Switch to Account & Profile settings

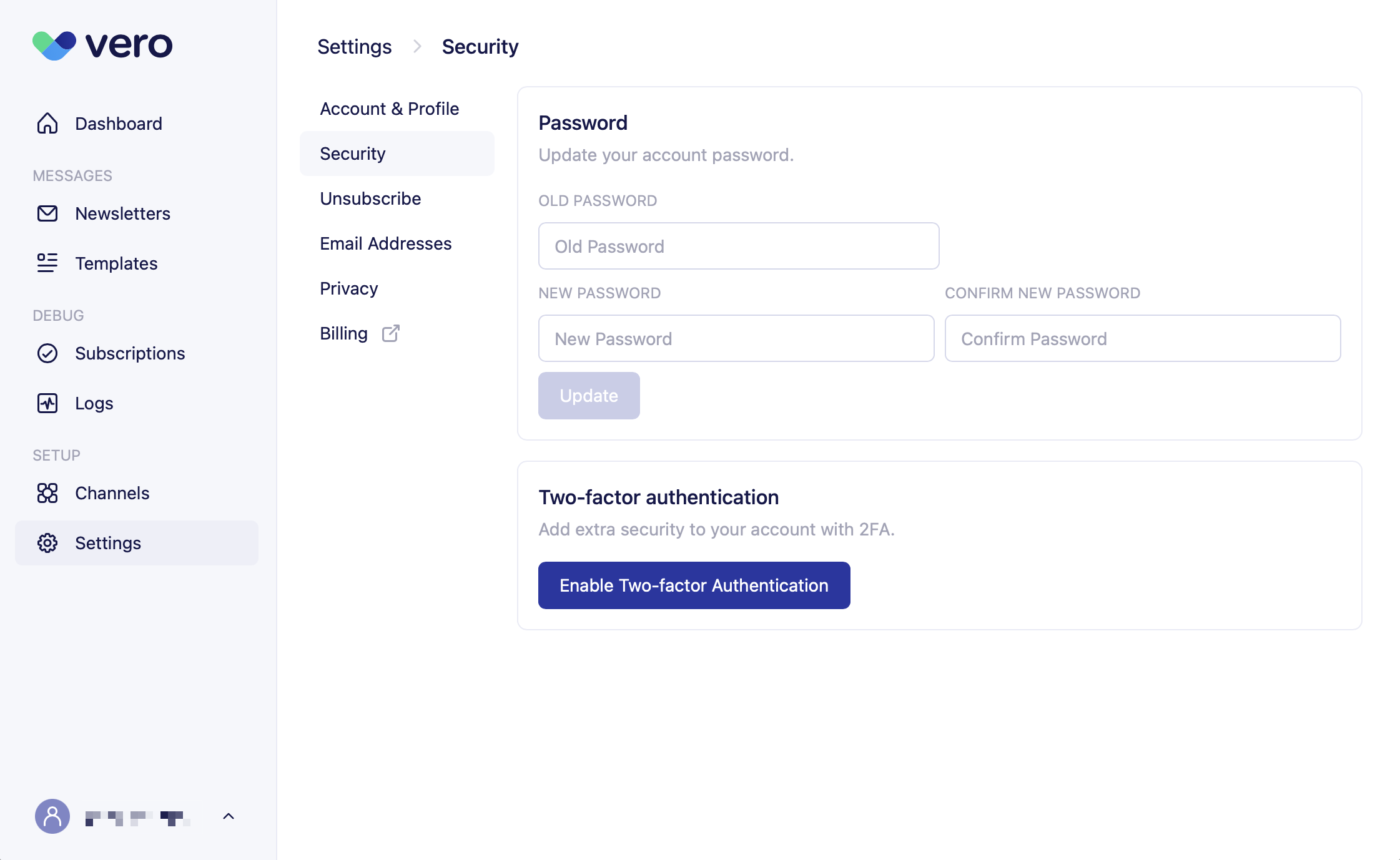click(x=389, y=108)
